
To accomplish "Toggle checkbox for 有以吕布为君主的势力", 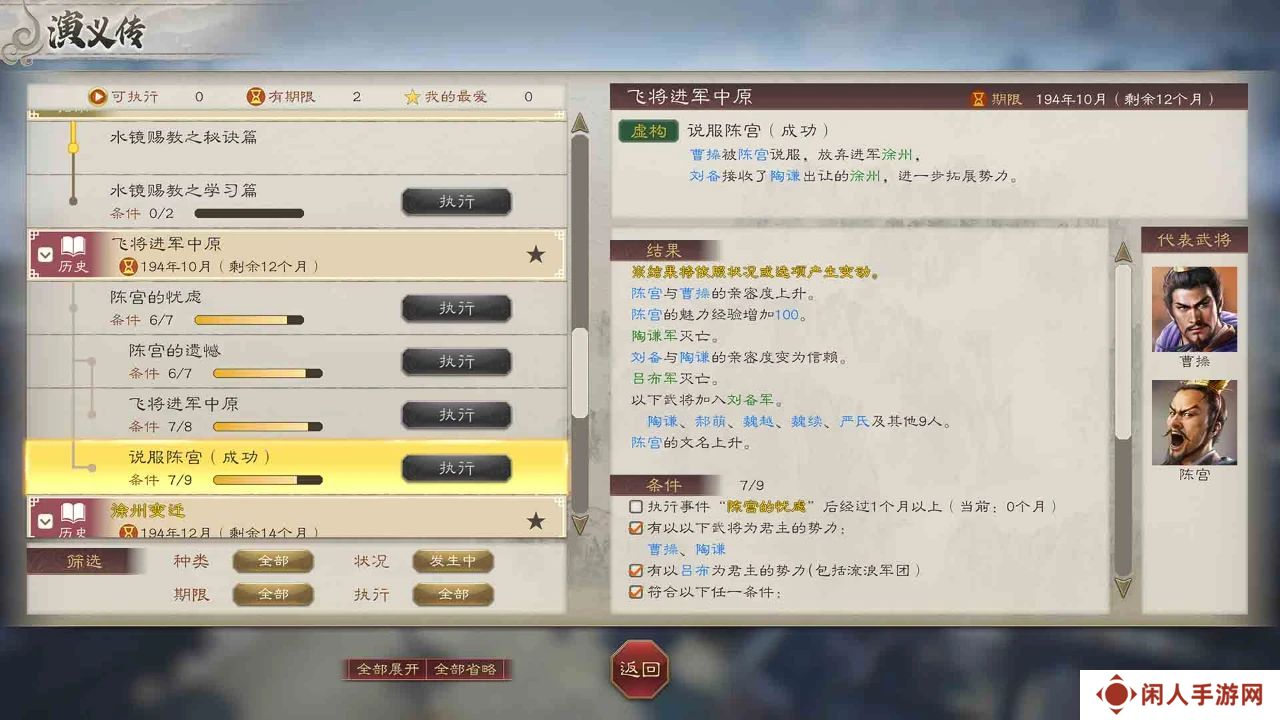I will [636, 570].
